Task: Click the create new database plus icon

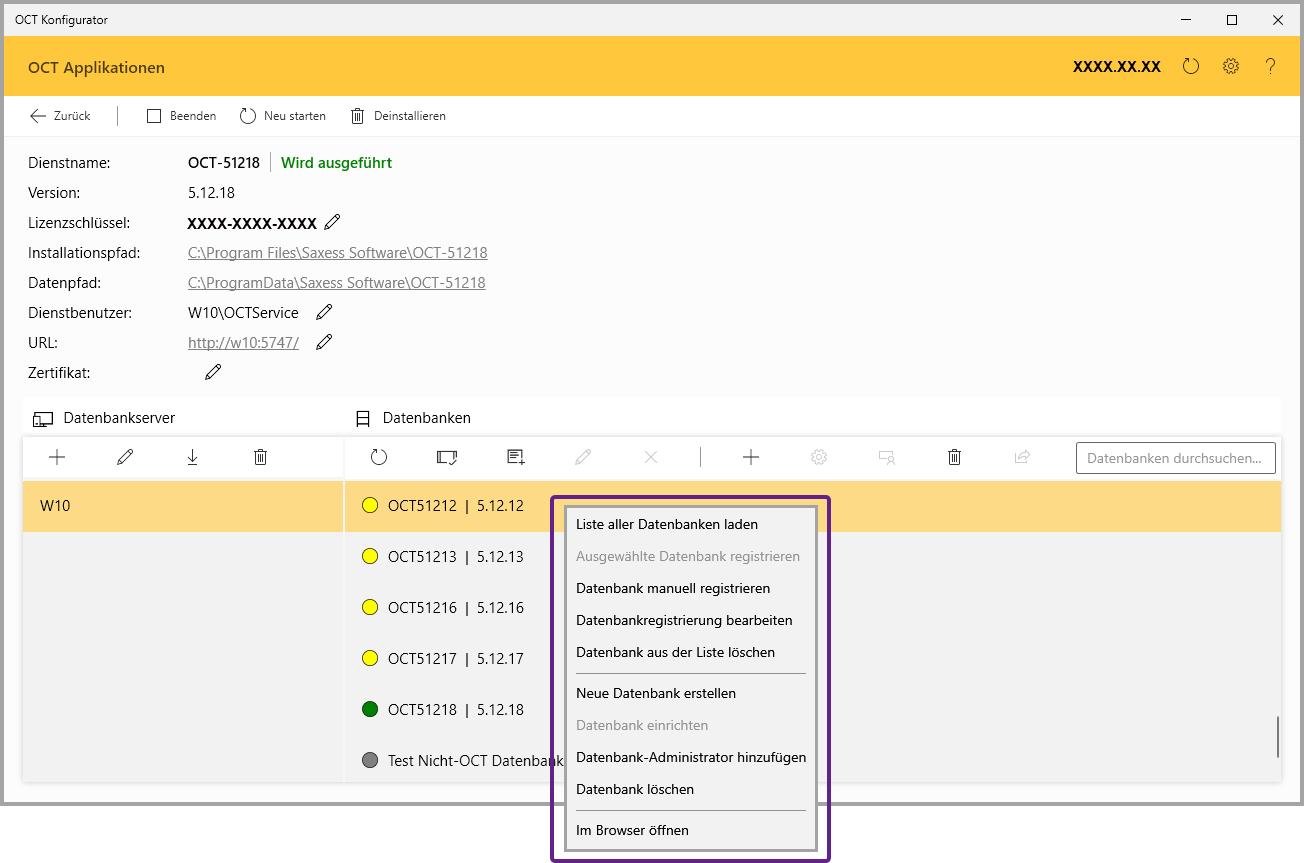Action: [x=751, y=457]
